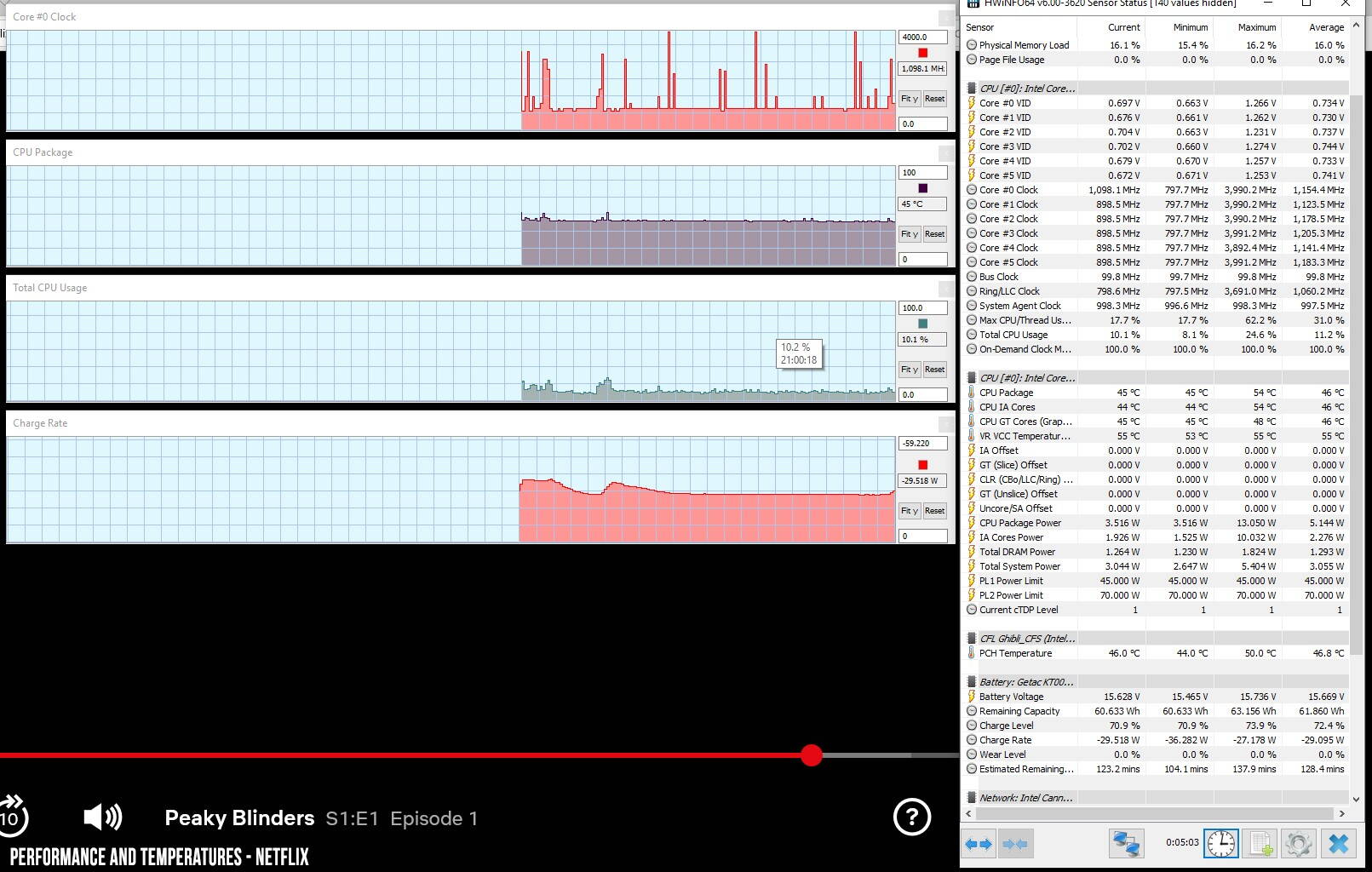Screen dimensions: 1372x872
Task: Edit the 100 max field of CPU Package graph
Action: click(x=923, y=173)
